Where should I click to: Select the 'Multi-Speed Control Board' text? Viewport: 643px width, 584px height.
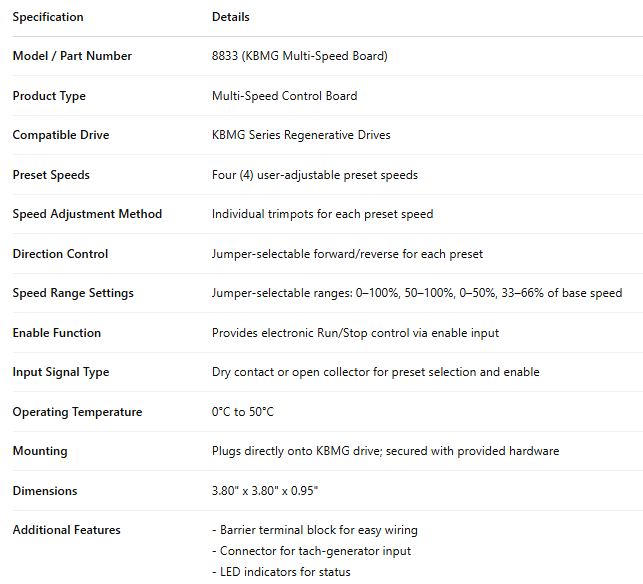pos(284,96)
